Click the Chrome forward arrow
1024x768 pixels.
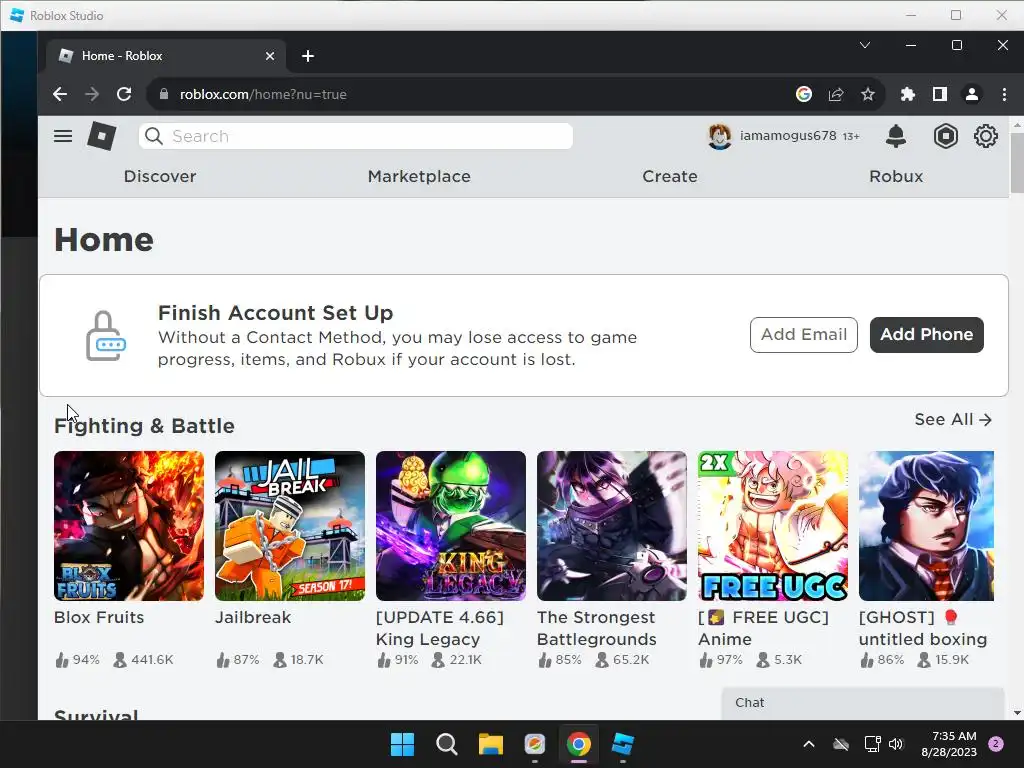coord(92,94)
